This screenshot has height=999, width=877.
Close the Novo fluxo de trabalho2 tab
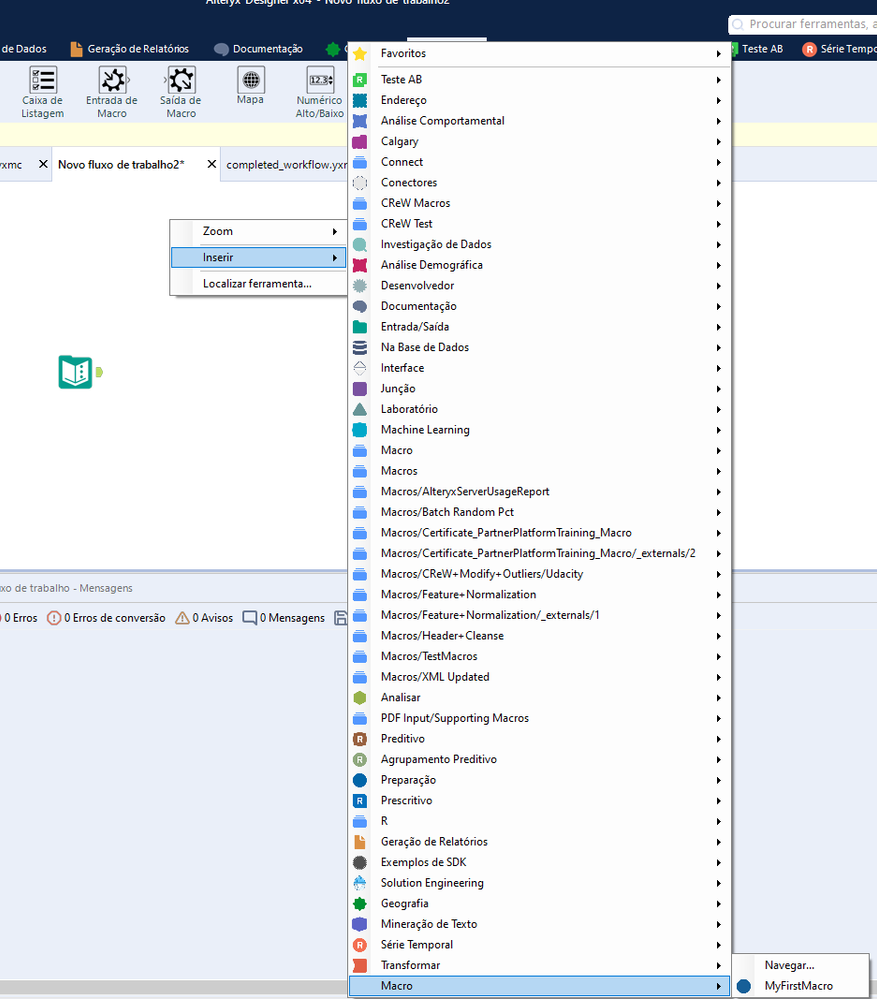[212, 164]
